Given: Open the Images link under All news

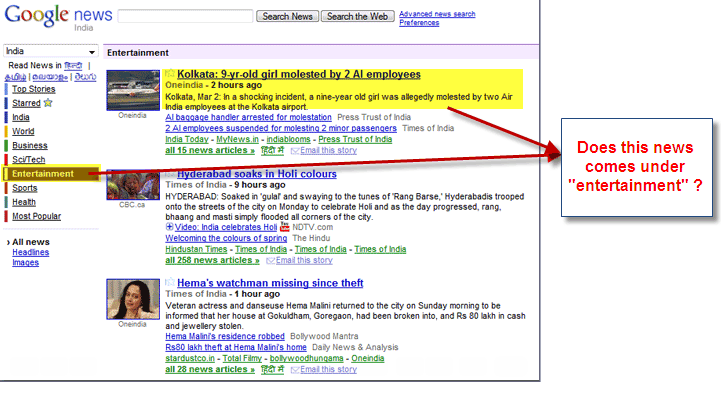Looking at the screenshot, I should coord(25,263).
